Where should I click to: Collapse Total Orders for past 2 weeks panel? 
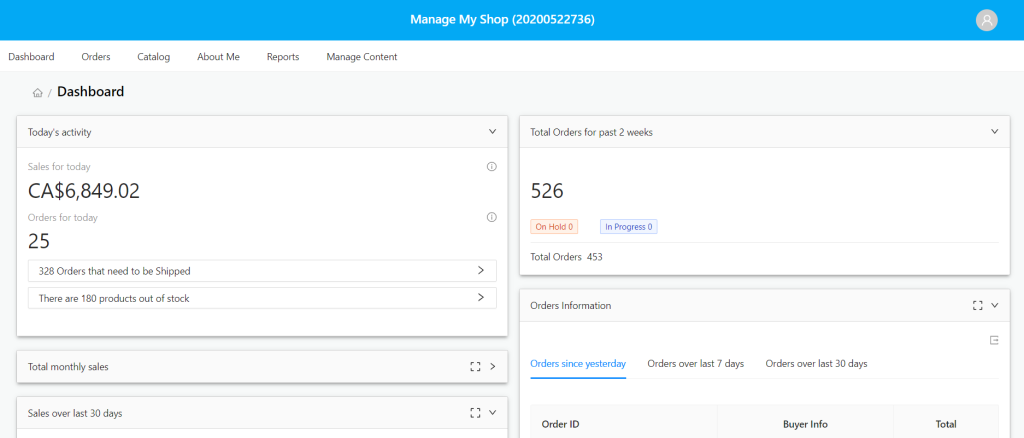pos(995,131)
